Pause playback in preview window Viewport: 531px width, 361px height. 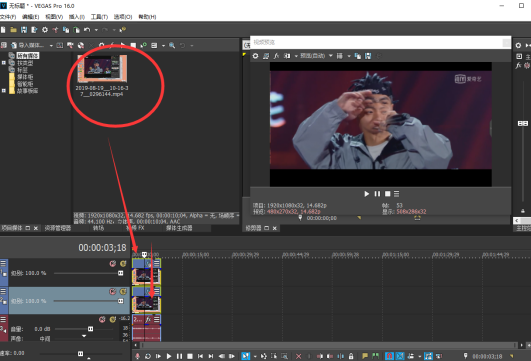377,194
